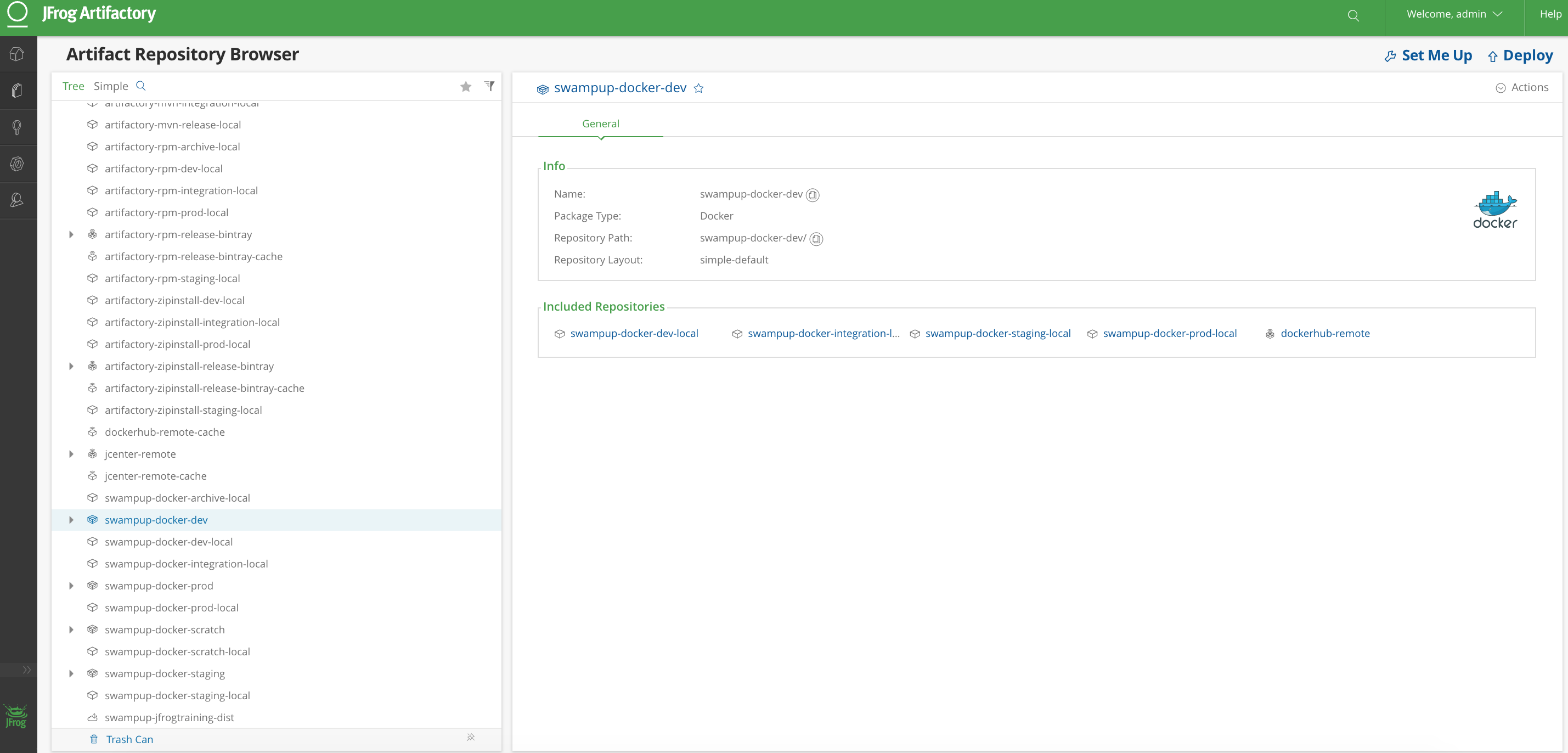1568x753 pixels.
Task: Click the tree search magnifier icon
Action: pos(140,86)
